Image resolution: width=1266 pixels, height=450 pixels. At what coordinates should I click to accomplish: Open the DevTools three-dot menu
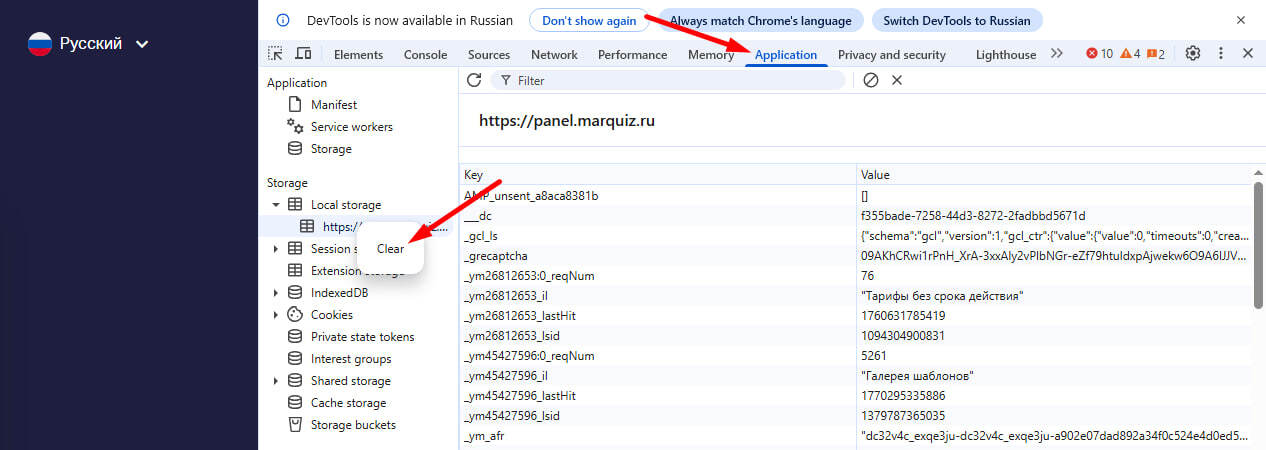click(x=1221, y=54)
